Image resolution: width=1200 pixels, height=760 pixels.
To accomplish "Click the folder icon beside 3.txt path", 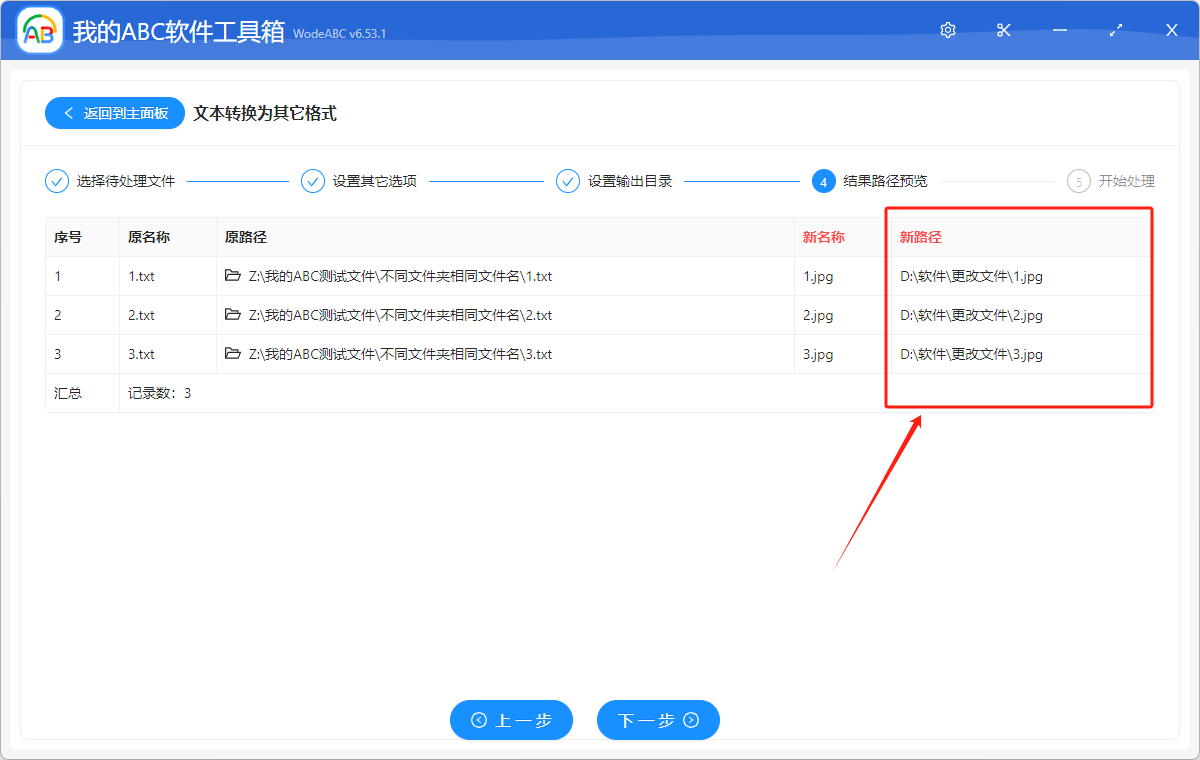I will [x=233, y=354].
